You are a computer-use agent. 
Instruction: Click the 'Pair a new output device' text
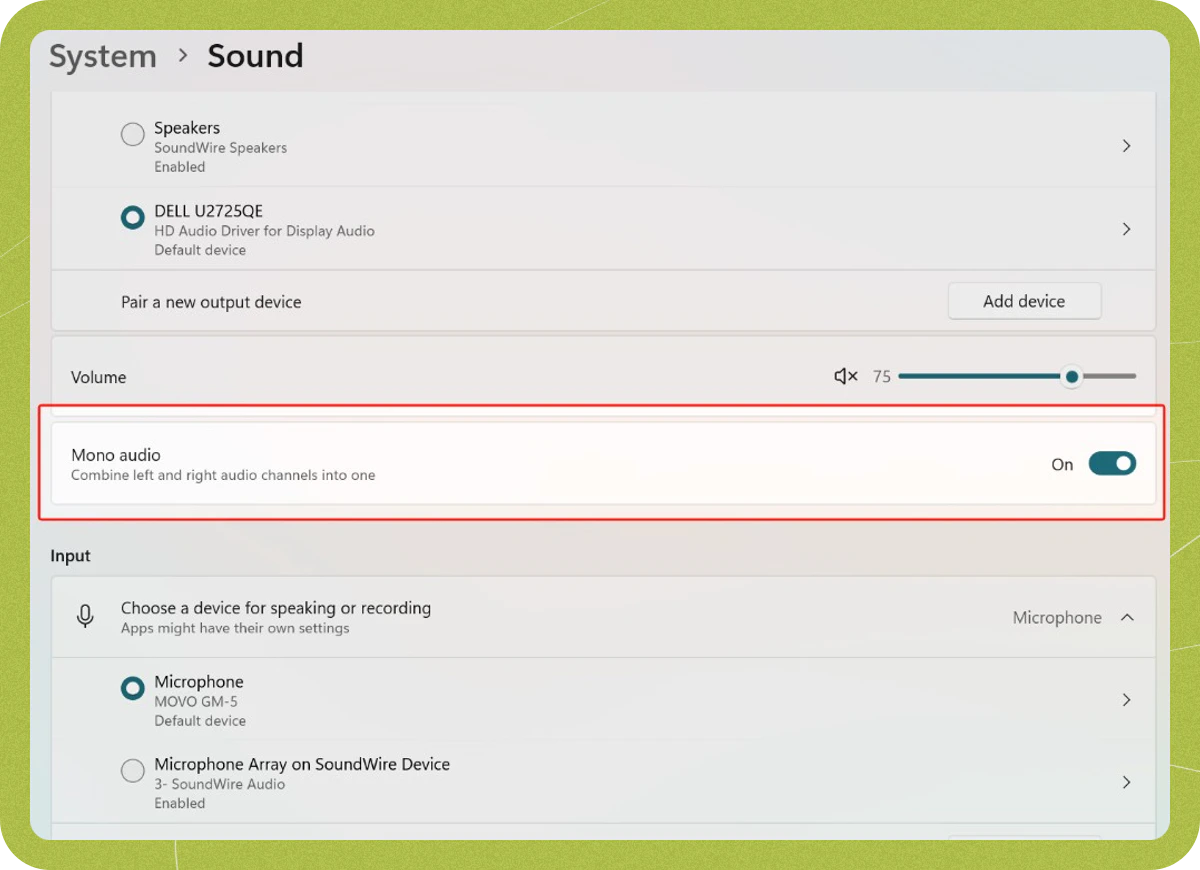click(211, 302)
